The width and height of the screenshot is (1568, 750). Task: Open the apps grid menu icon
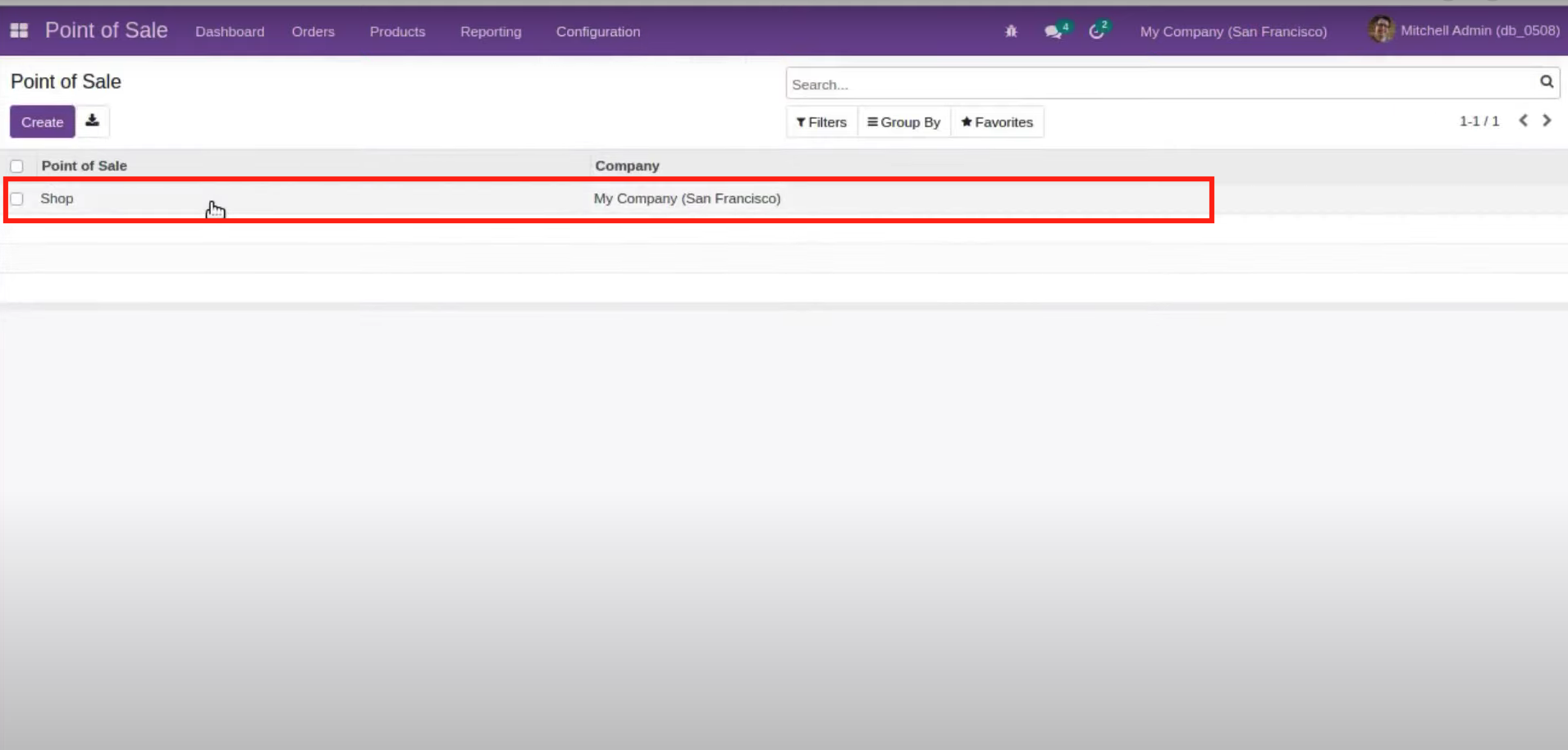point(19,31)
